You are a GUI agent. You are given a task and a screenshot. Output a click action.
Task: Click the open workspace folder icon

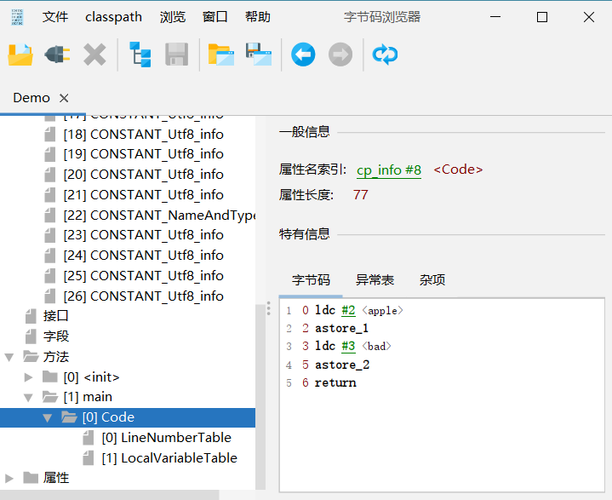point(220,54)
